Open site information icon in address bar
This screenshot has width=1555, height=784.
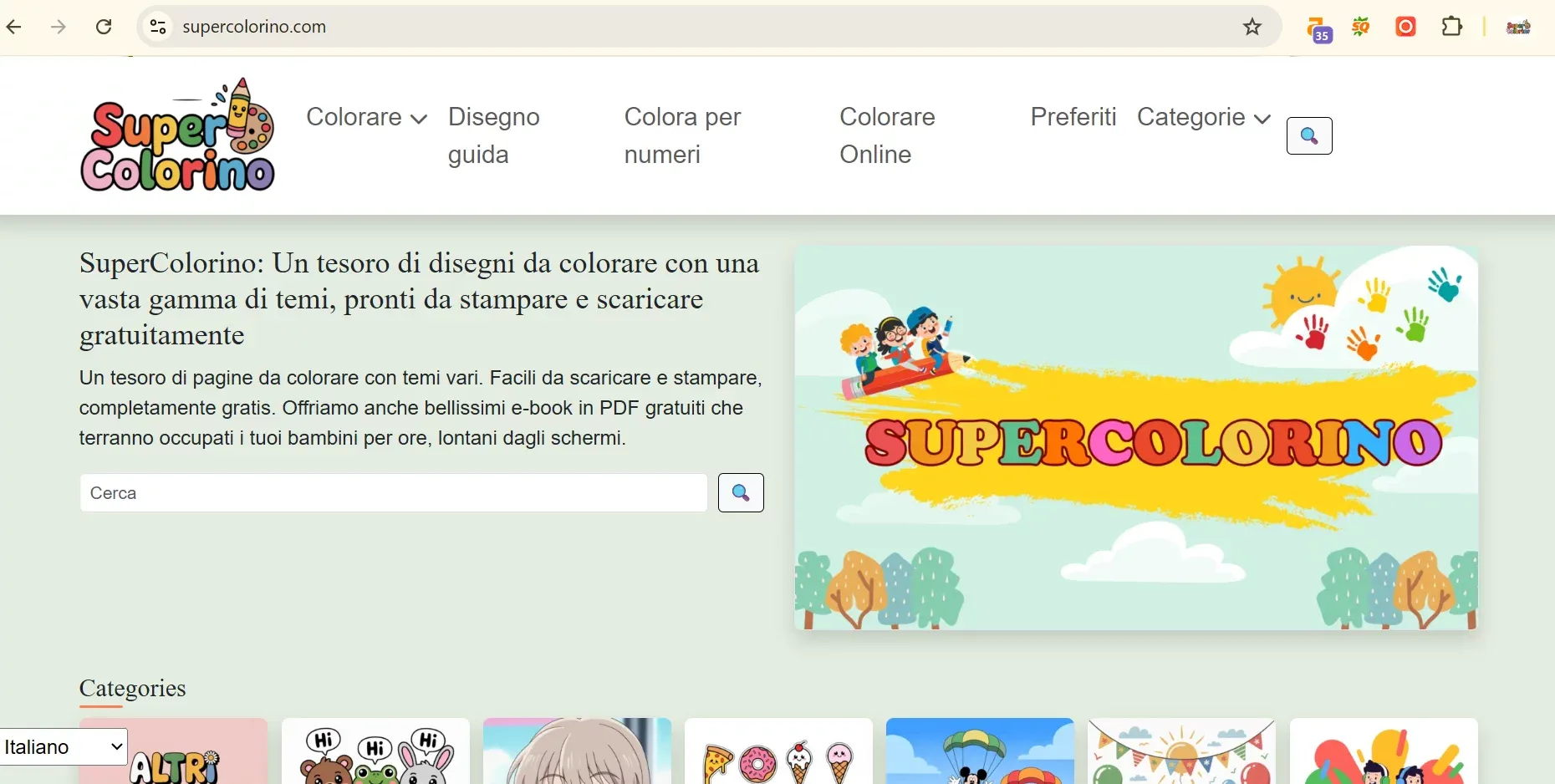tap(158, 27)
